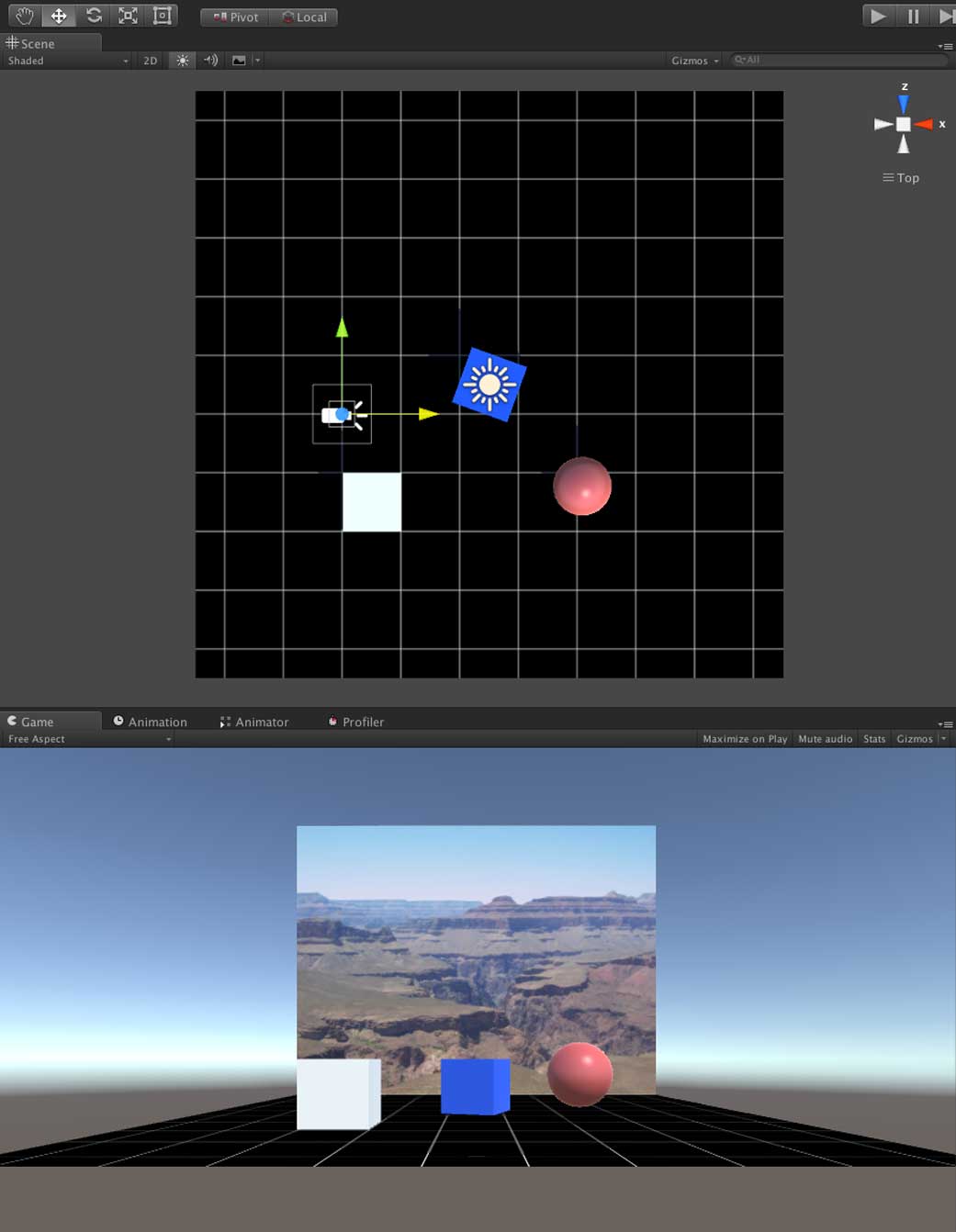Viewport: 956px width, 1232px height.
Task: Open Scene view Gizmos dropdown
Action: (694, 61)
